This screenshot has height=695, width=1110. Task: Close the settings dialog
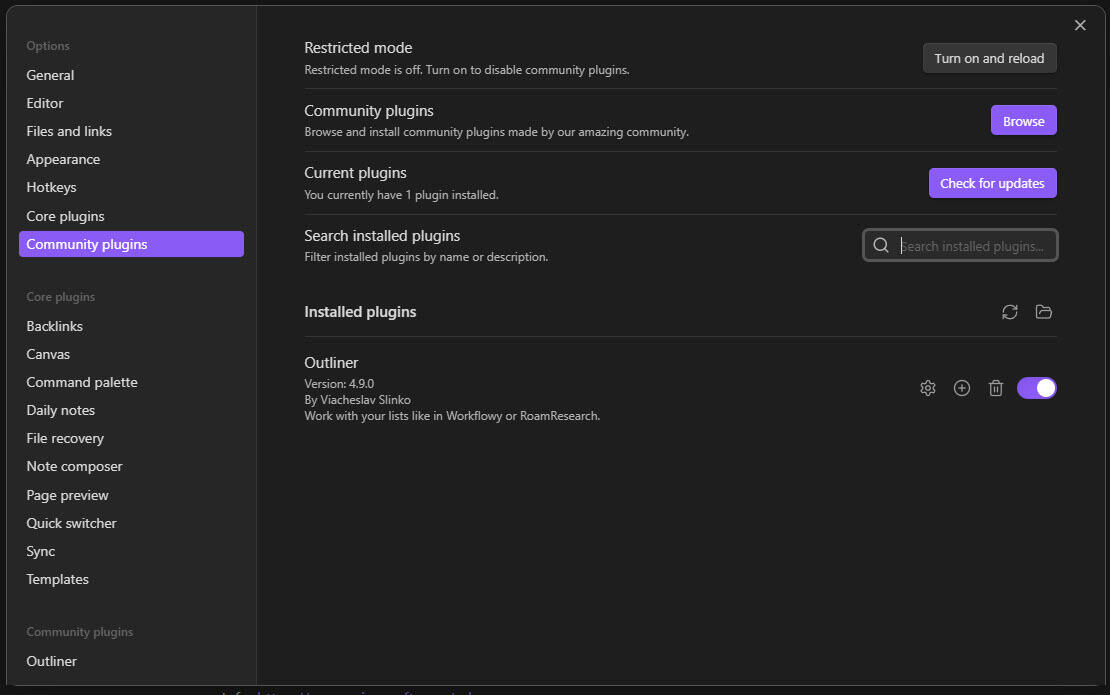pyautogui.click(x=1079, y=26)
